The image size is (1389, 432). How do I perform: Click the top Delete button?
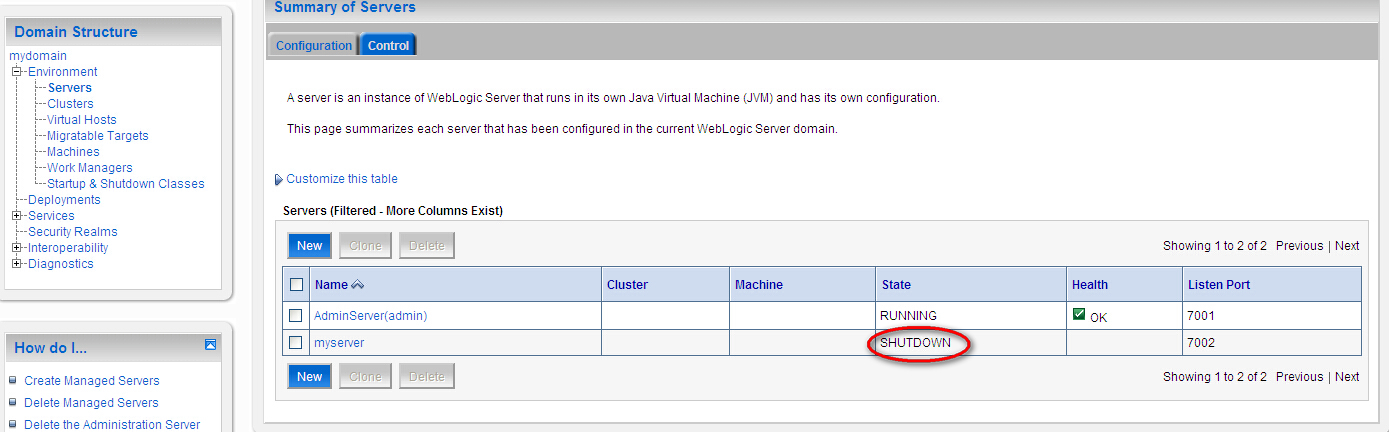pyautogui.click(x=427, y=246)
